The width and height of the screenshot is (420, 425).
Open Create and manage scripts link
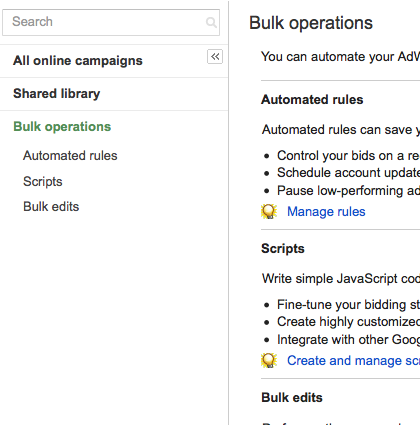coord(353,361)
